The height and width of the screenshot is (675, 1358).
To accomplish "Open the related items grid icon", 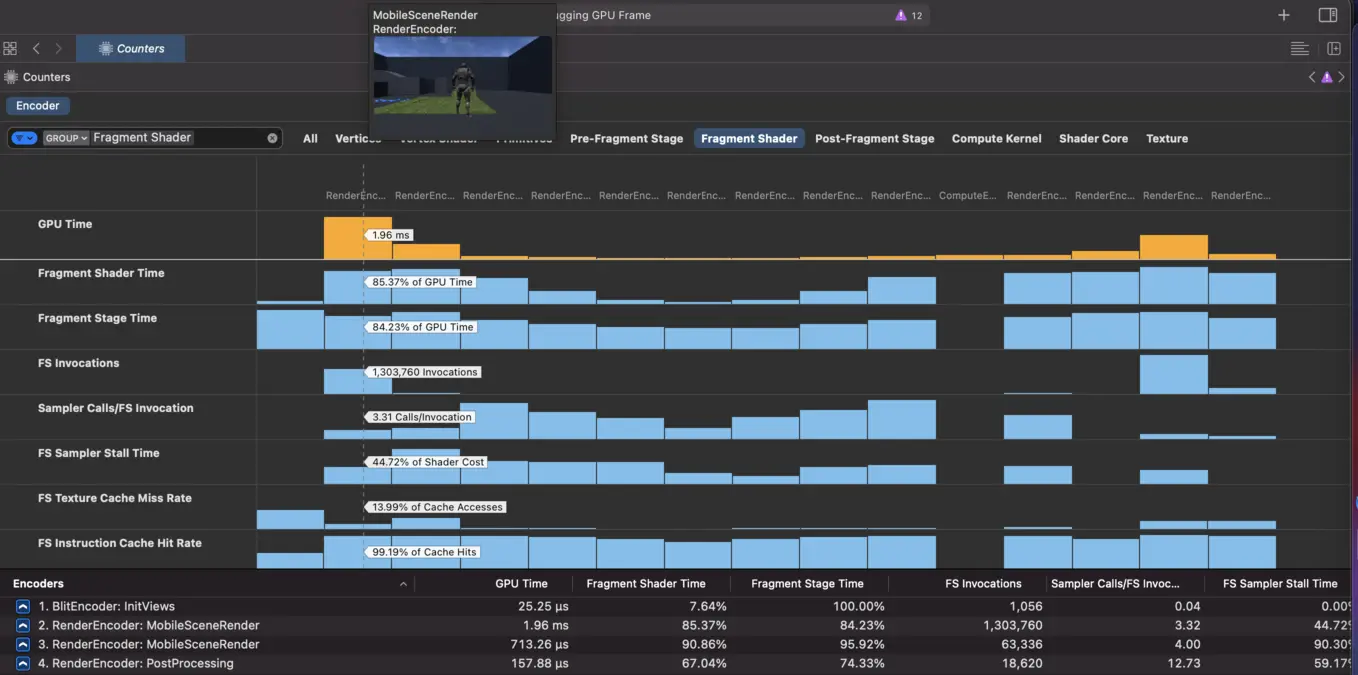I will pyautogui.click(x=10, y=48).
